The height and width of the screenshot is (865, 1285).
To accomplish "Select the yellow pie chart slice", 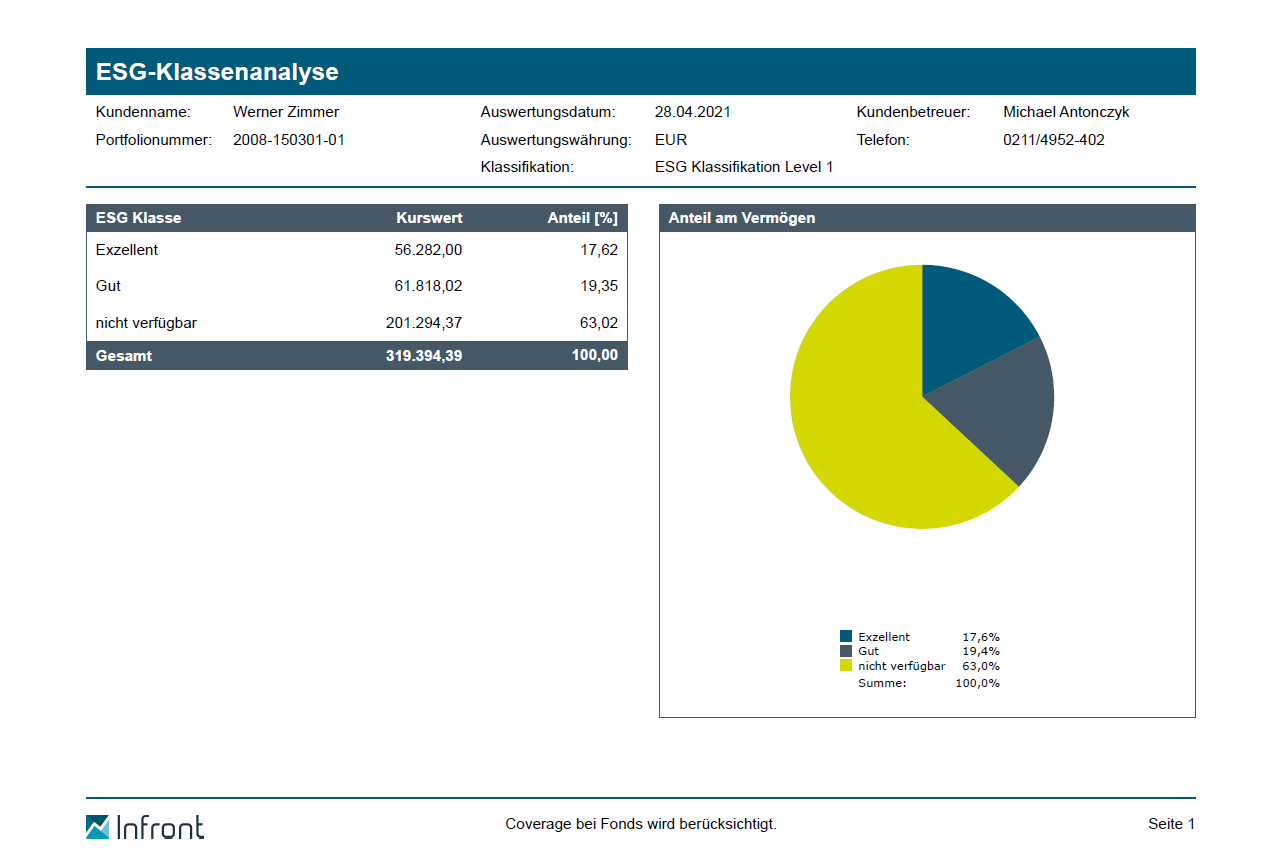I will [x=860, y=430].
